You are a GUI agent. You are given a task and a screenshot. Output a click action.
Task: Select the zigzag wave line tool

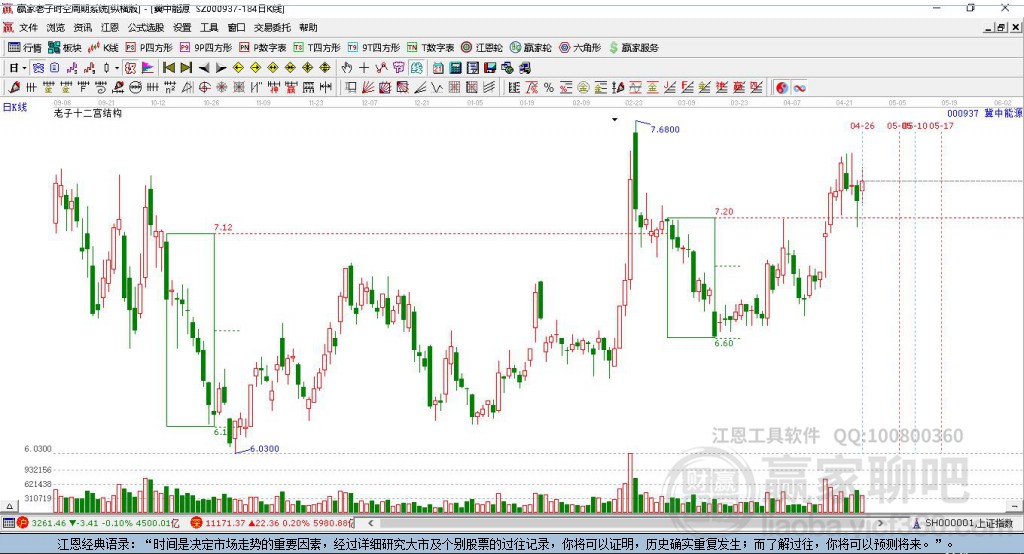click(437, 88)
